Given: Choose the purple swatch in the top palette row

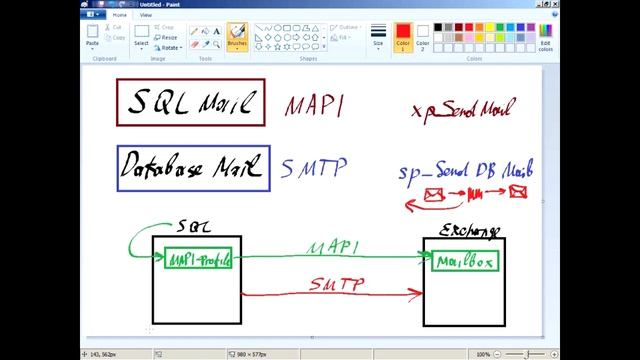Looking at the screenshot, I should pos(531,27).
